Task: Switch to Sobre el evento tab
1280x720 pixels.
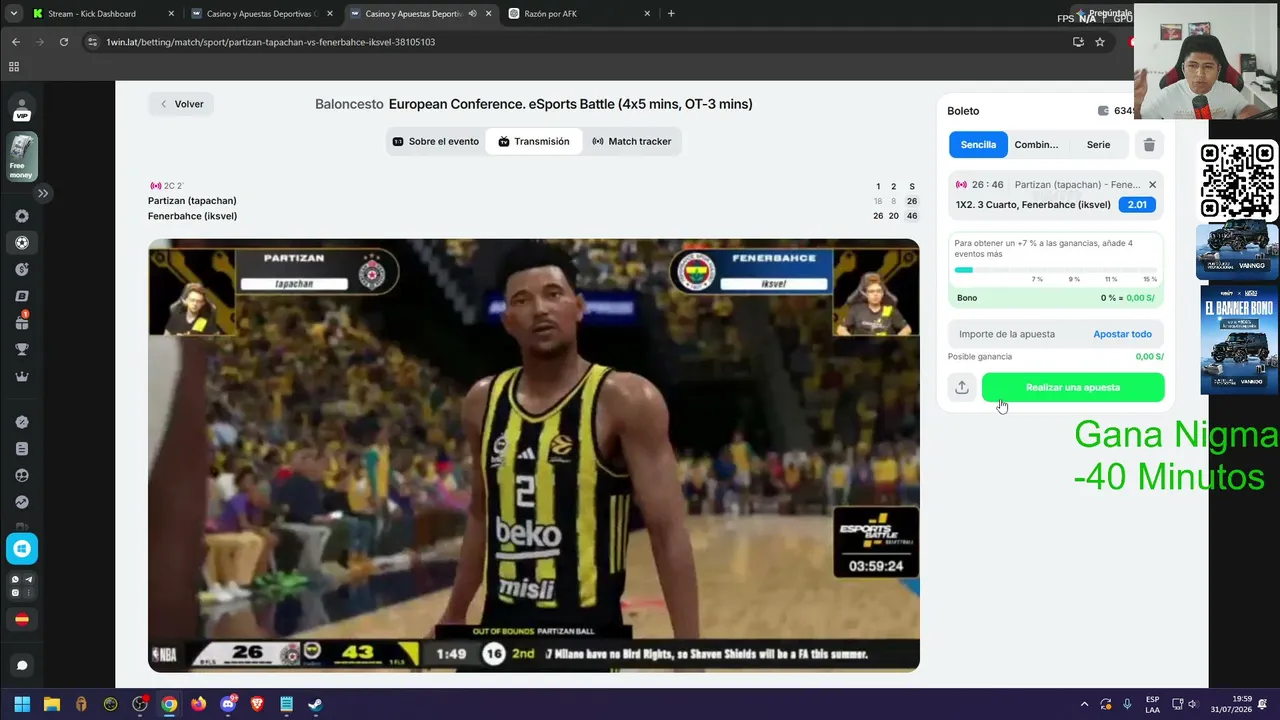Action: click(x=436, y=142)
